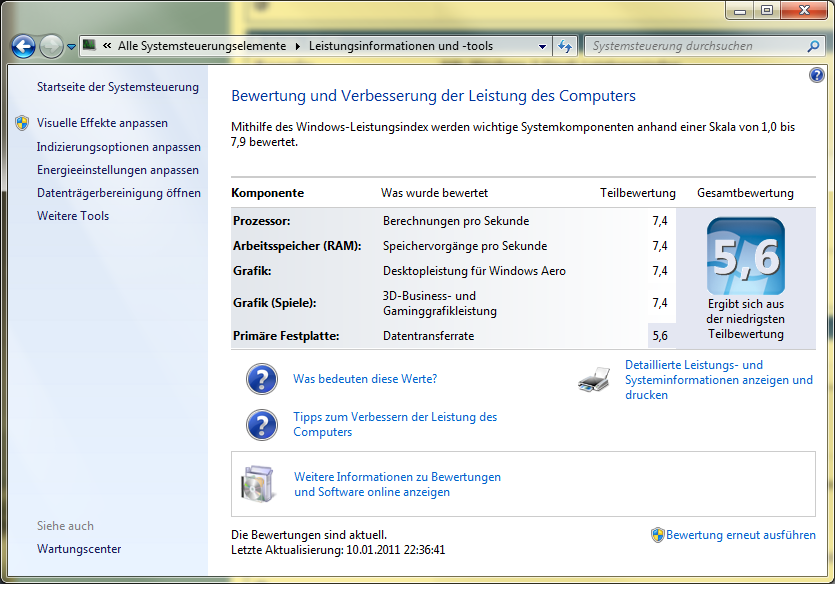Viewport: 835px width, 600px height.
Task: Open the recent pages dropdown arrow
Action: tap(71, 47)
